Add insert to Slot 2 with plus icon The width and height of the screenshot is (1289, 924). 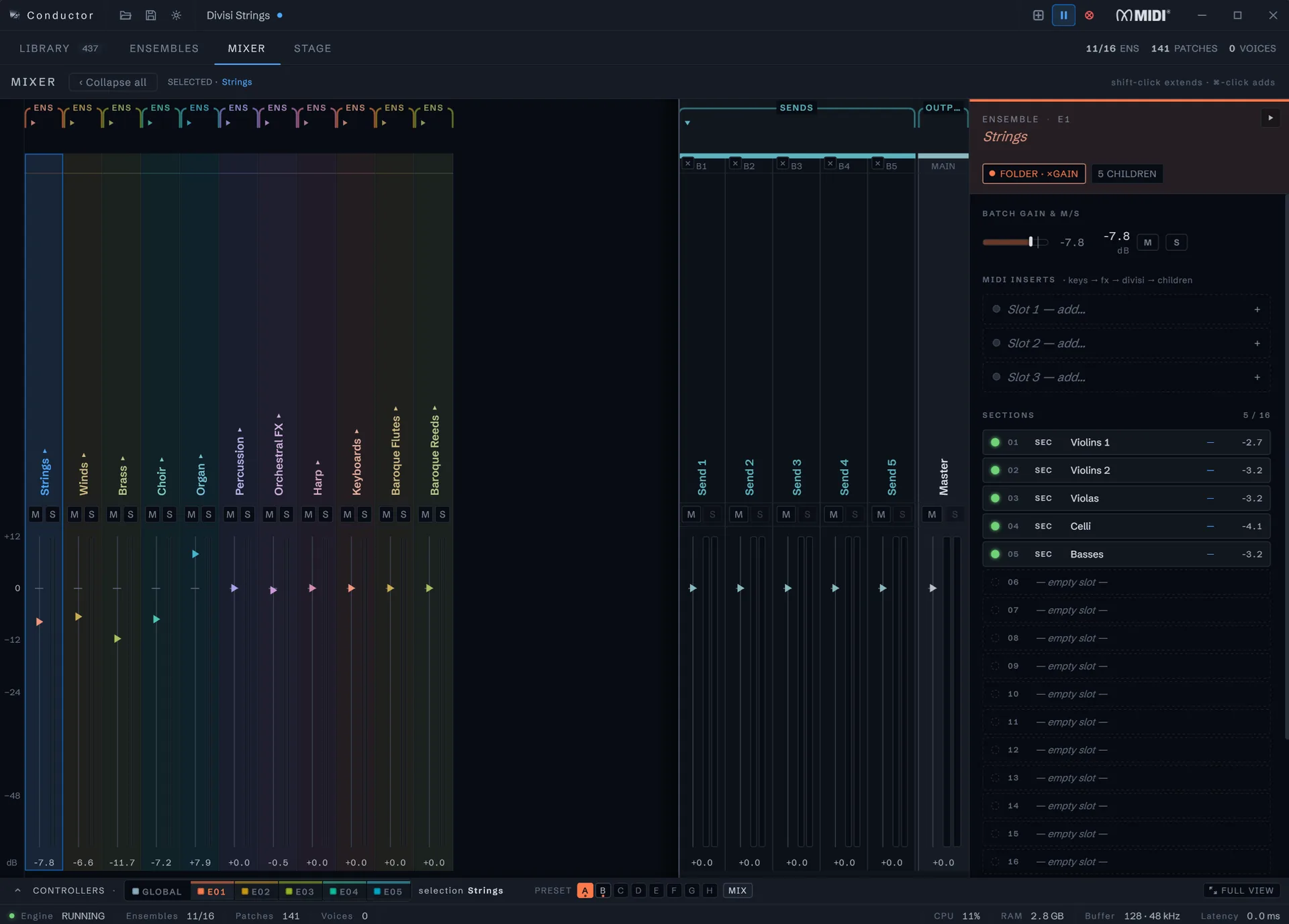(1257, 344)
